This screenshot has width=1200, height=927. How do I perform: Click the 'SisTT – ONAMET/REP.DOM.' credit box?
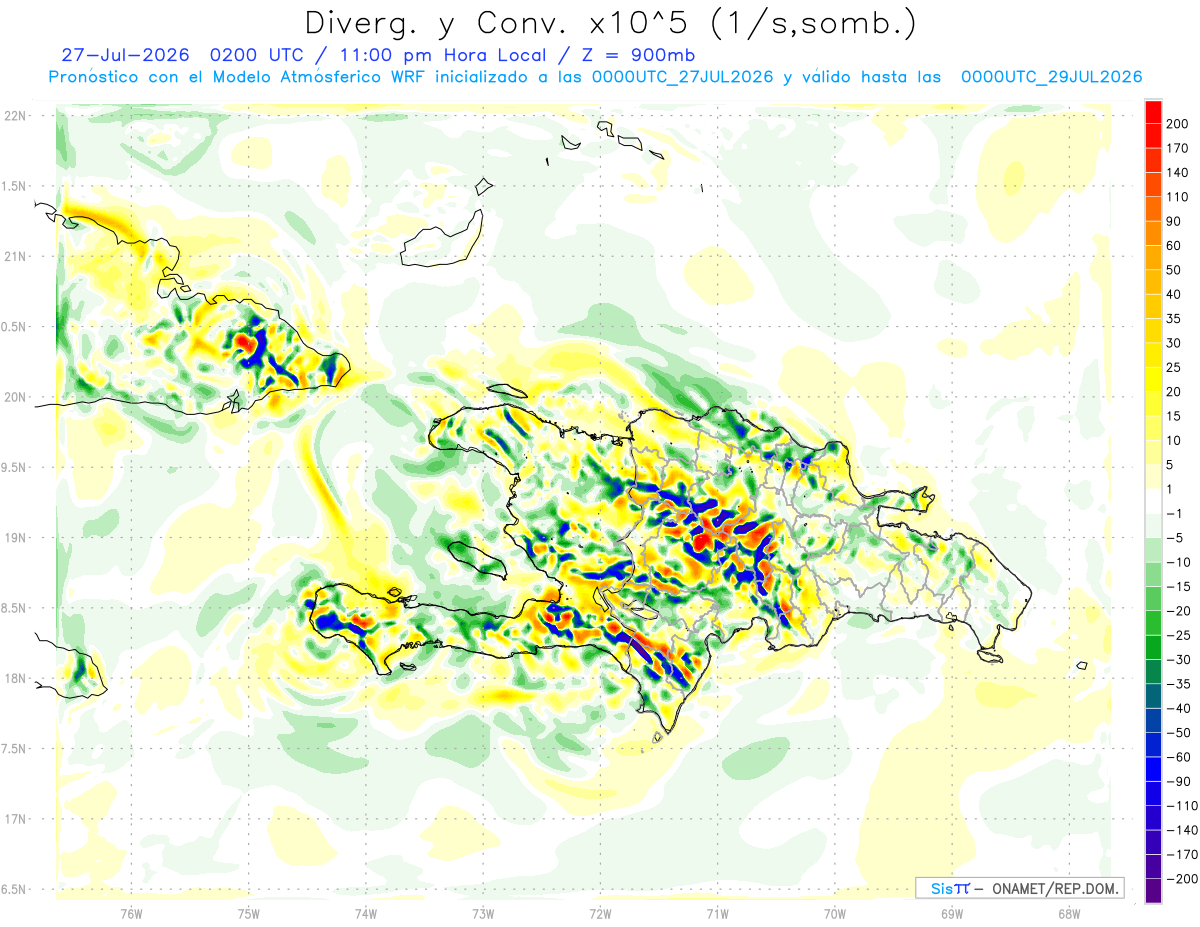coord(1019,888)
